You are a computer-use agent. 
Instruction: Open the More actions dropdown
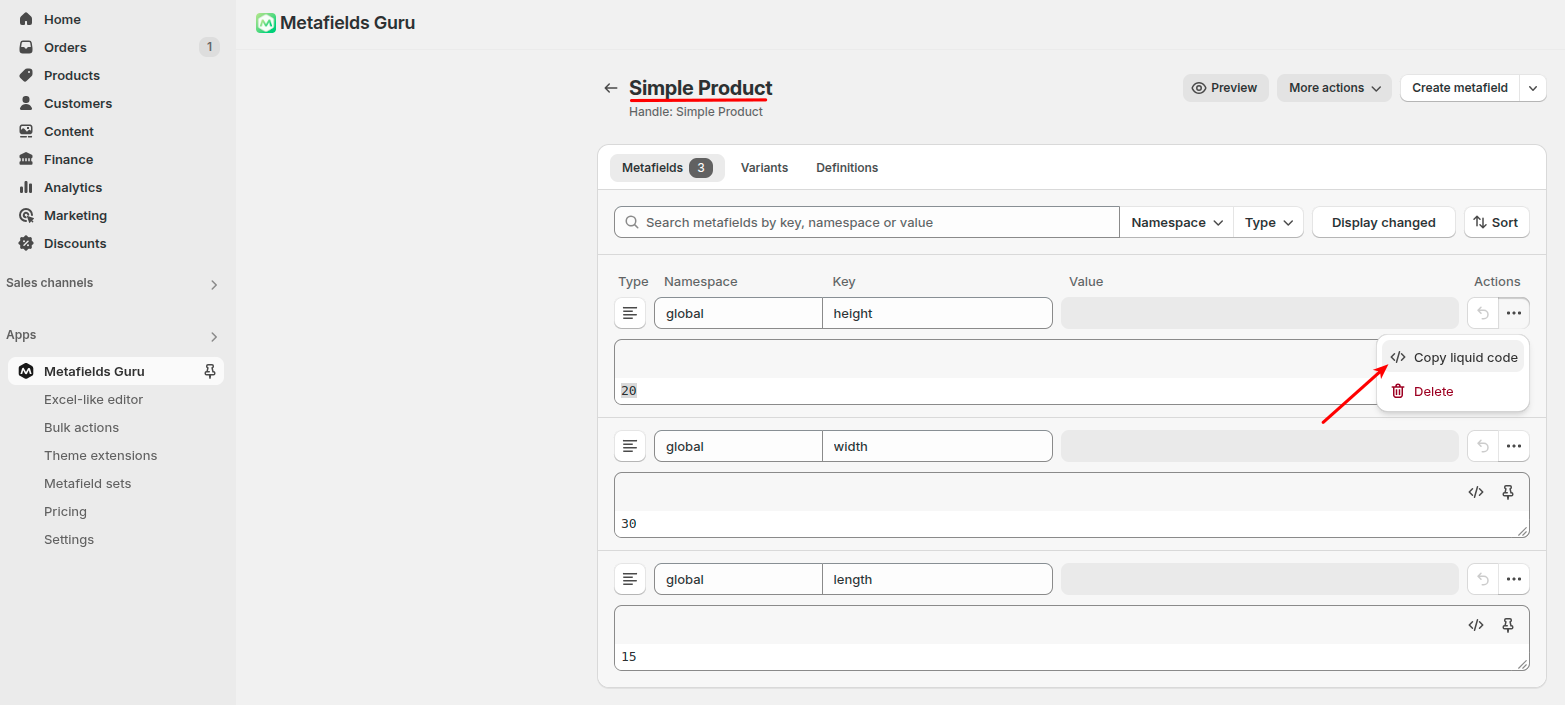(x=1334, y=88)
